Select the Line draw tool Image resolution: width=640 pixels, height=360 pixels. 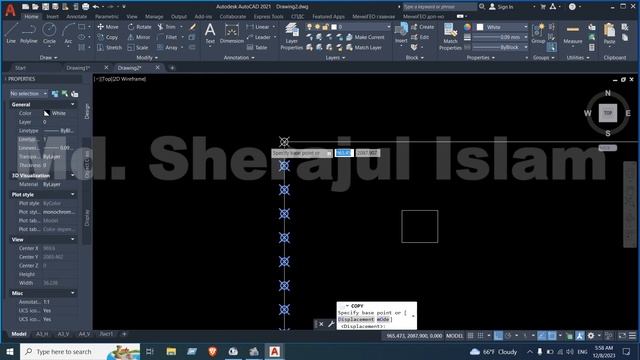click(11, 33)
